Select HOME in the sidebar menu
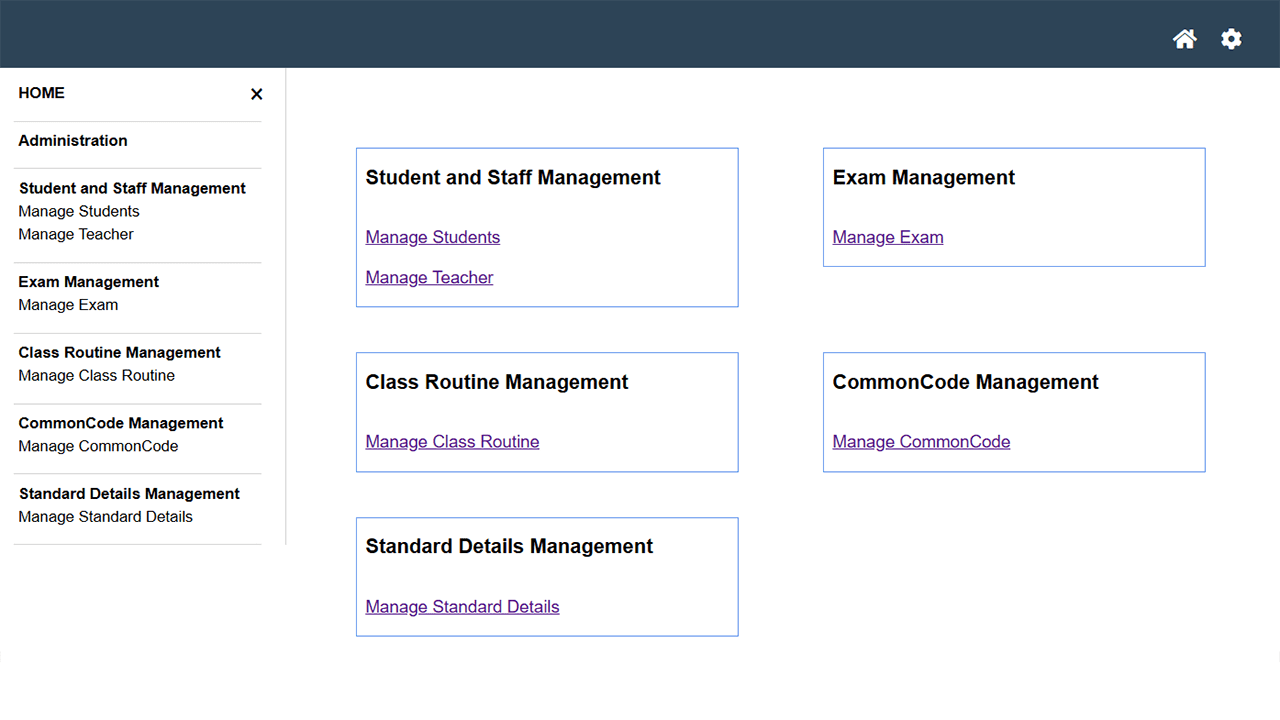This screenshot has height=720, width=1280. [42, 93]
